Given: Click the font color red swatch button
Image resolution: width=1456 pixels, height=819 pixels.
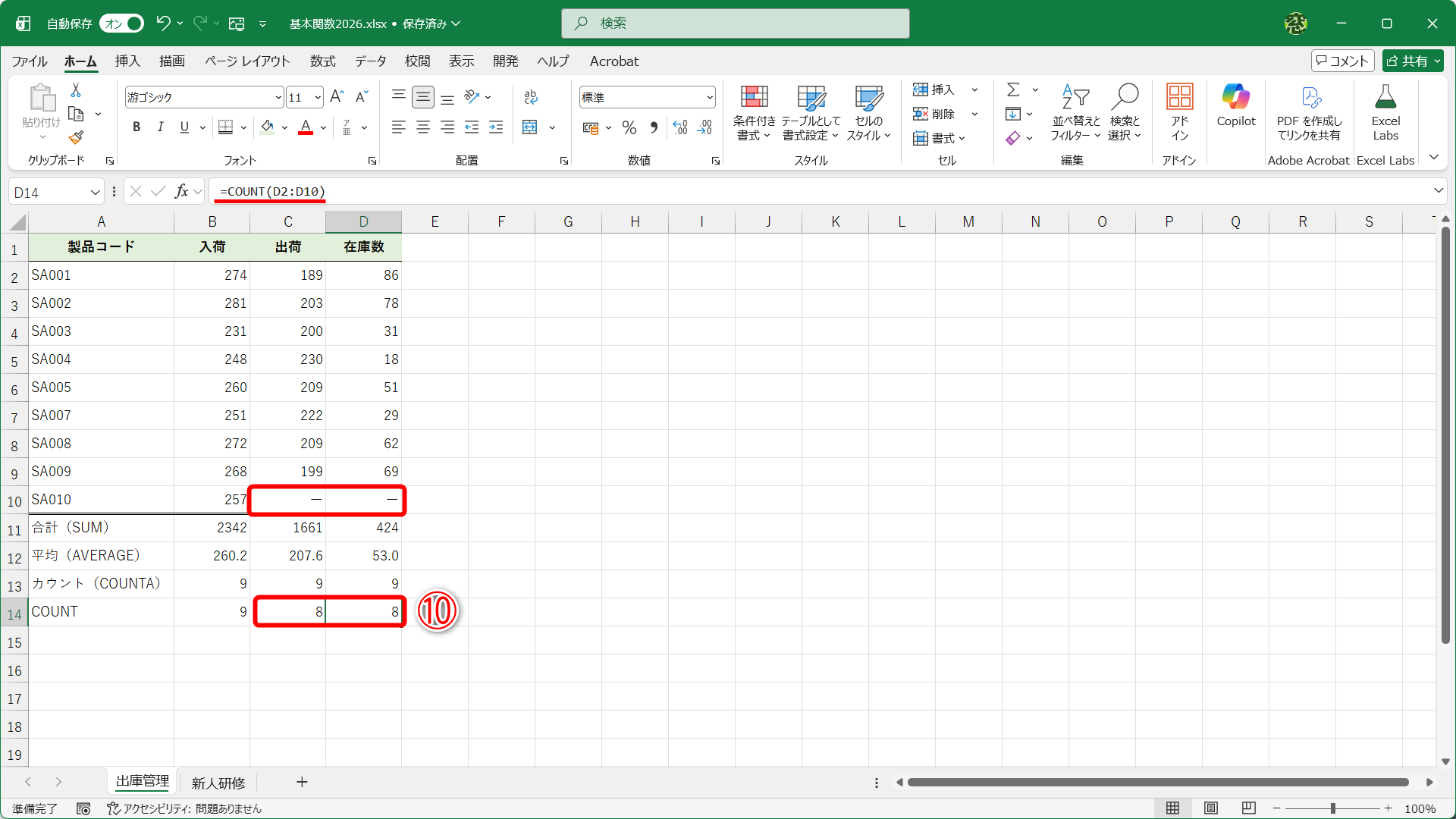Looking at the screenshot, I should click(306, 127).
